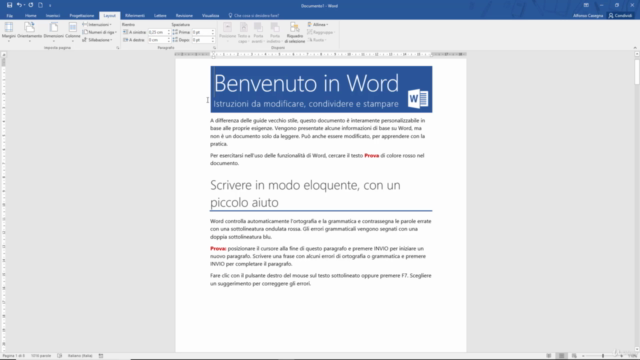Click the zoom slider handle
The height and width of the screenshot is (360, 640).
click(603, 356)
